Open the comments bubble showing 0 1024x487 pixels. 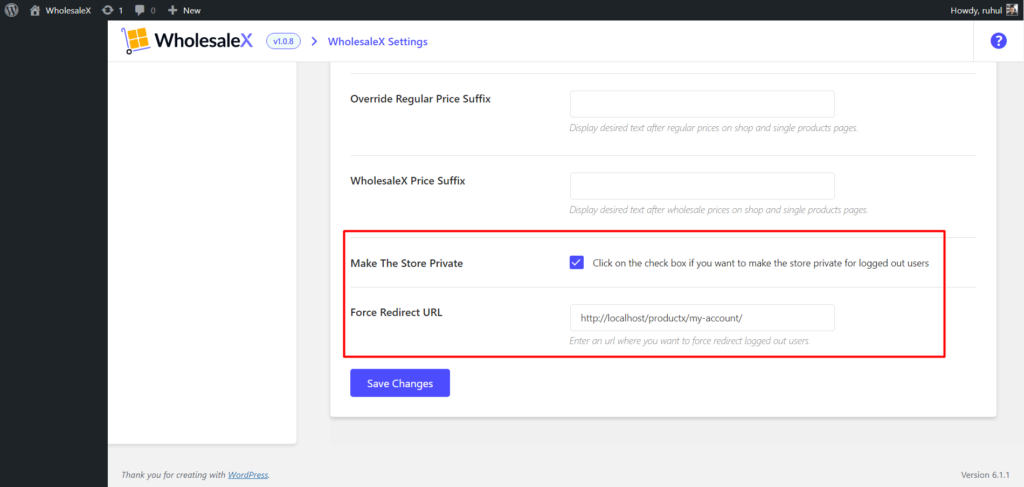pyautogui.click(x=145, y=10)
